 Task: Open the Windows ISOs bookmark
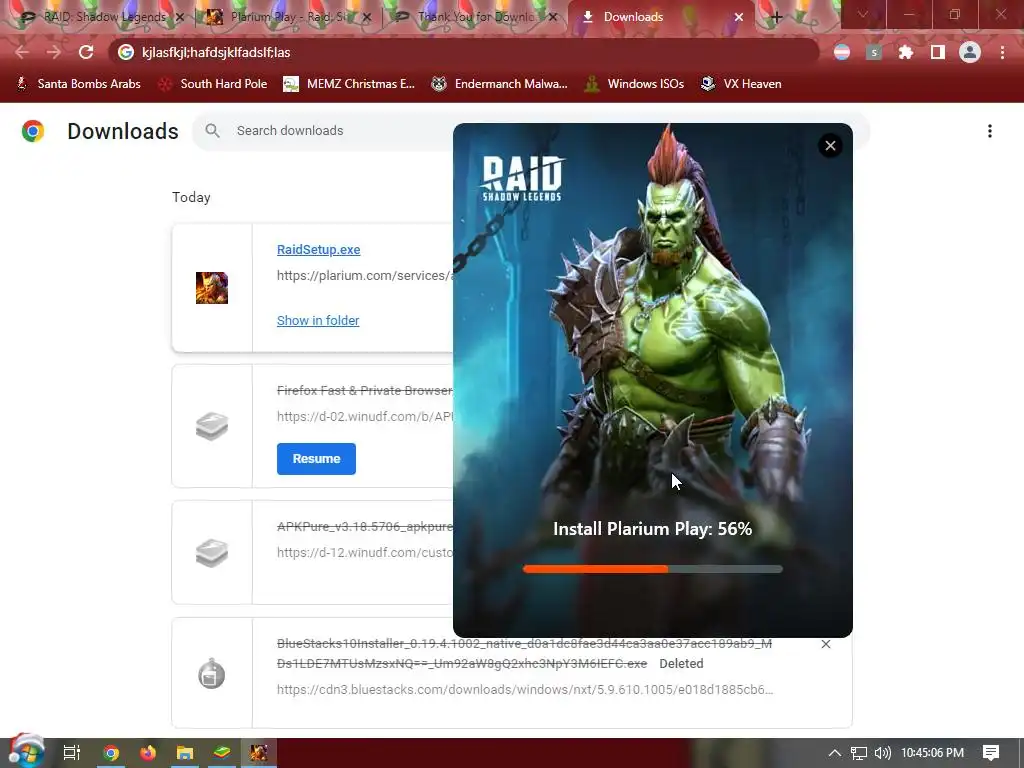click(x=633, y=84)
